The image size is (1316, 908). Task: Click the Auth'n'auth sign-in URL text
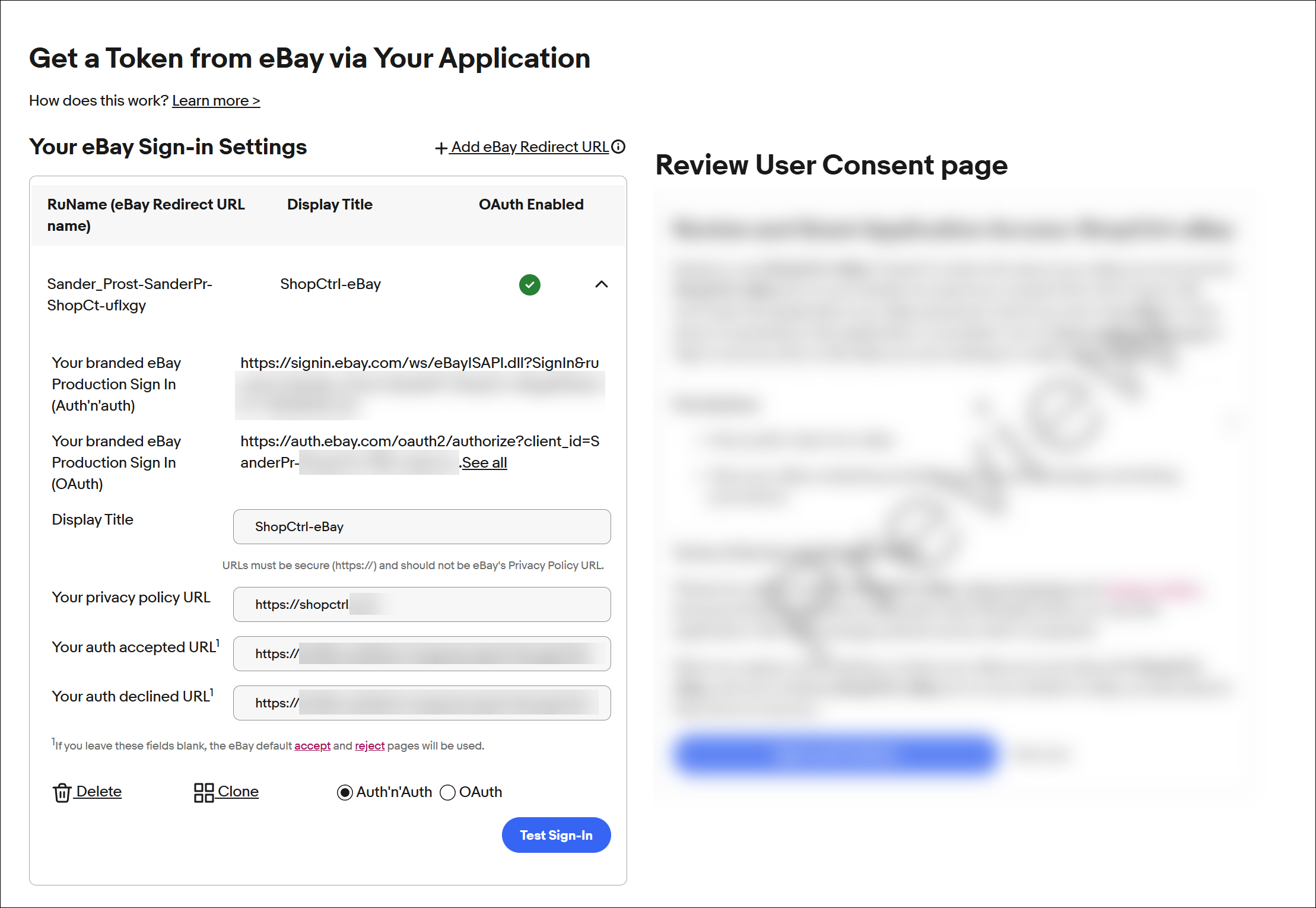point(419,363)
